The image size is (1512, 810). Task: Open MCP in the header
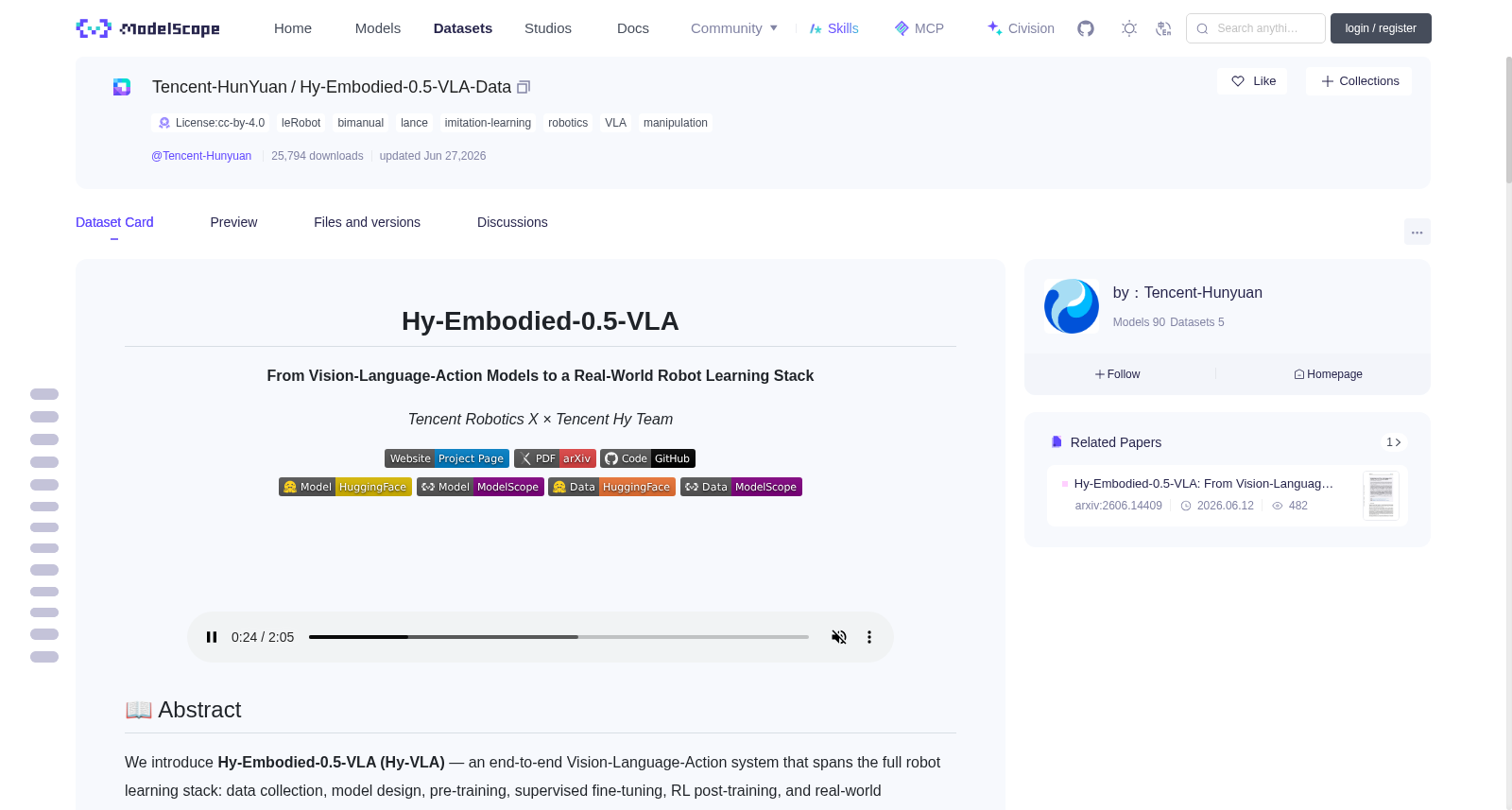click(x=919, y=28)
